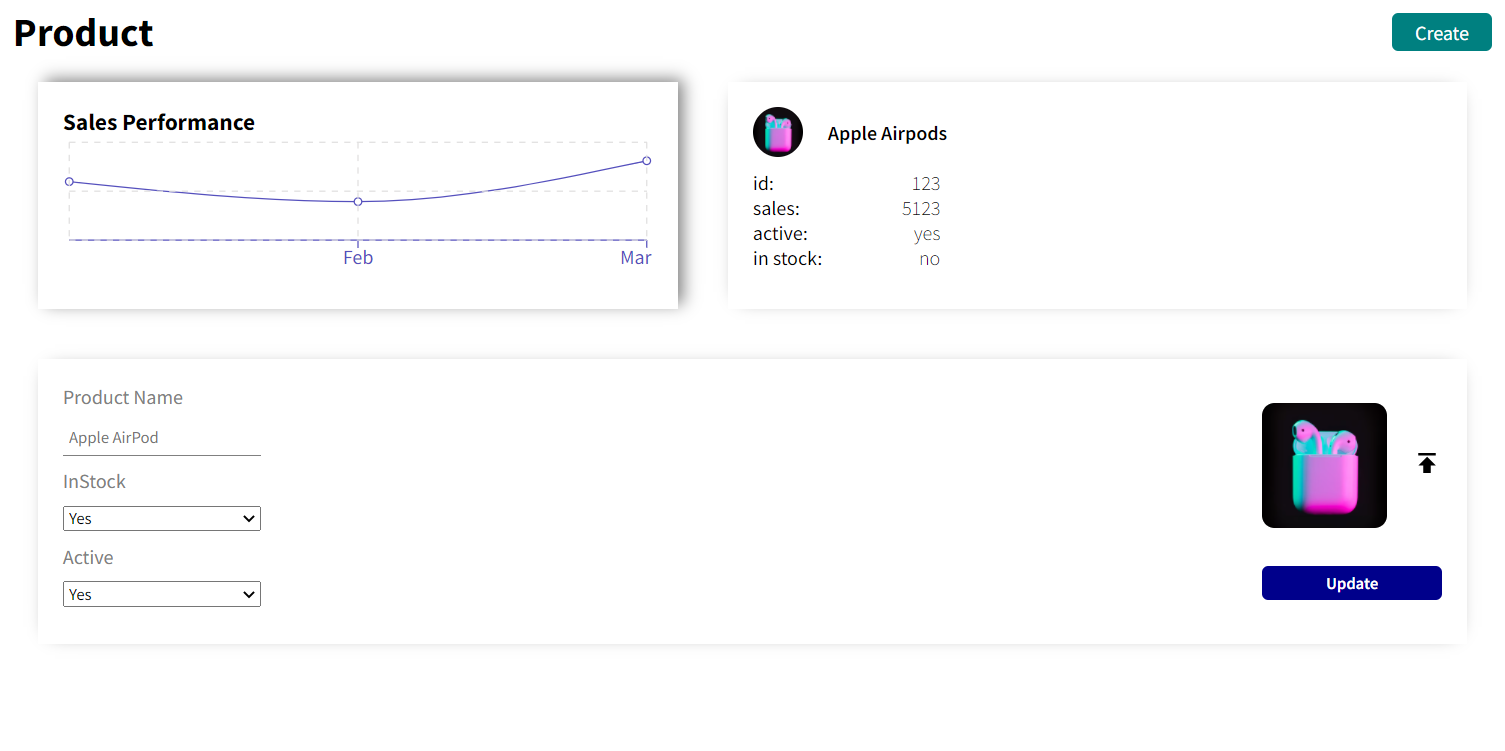Viewport: 1505px width, 751px height.
Task: Click the Product Name label
Action: pyautogui.click(x=123, y=397)
